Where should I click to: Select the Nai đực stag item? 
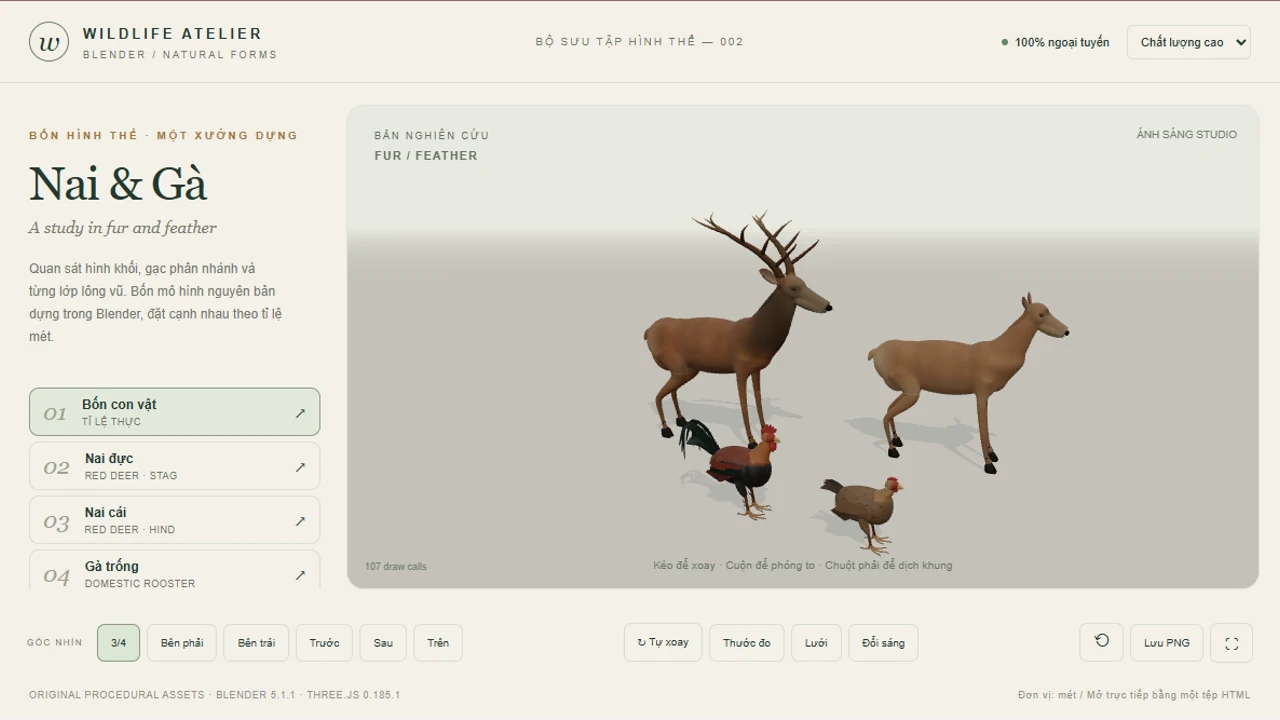coord(175,466)
